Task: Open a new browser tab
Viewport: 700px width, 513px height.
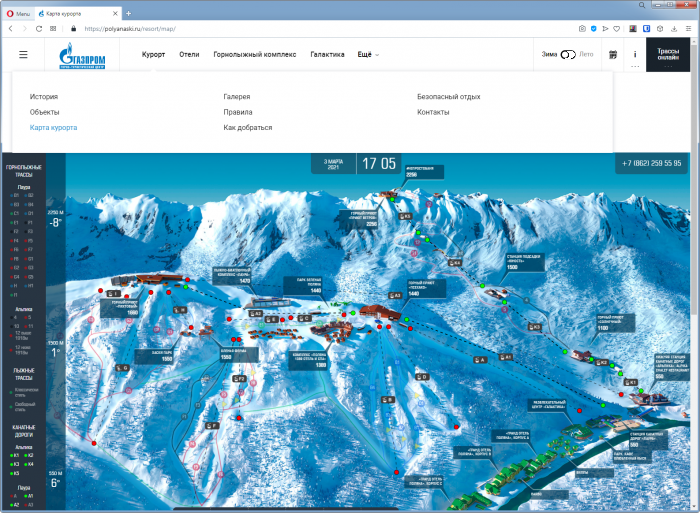Action: (129, 13)
